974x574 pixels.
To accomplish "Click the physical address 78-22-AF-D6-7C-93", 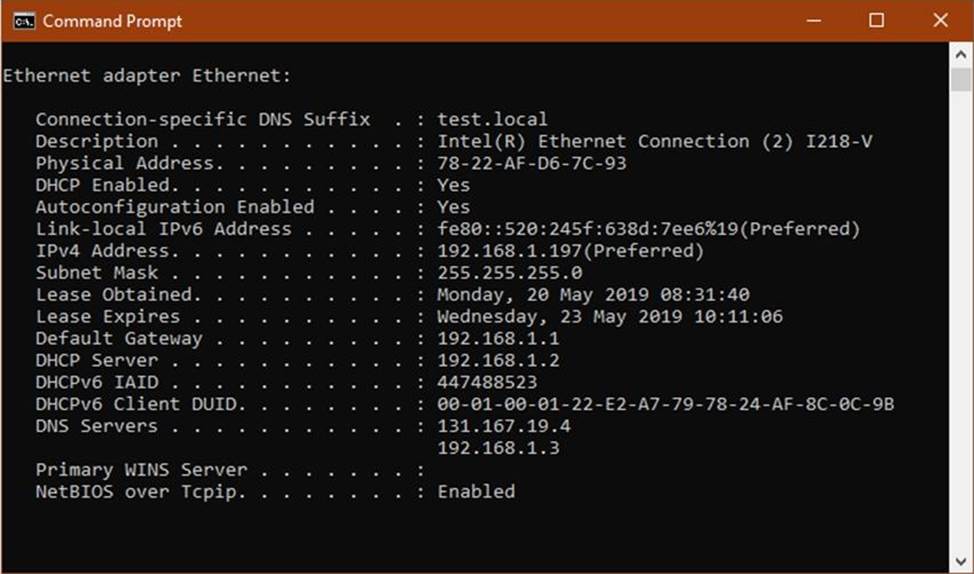I will pyautogui.click(x=532, y=164).
